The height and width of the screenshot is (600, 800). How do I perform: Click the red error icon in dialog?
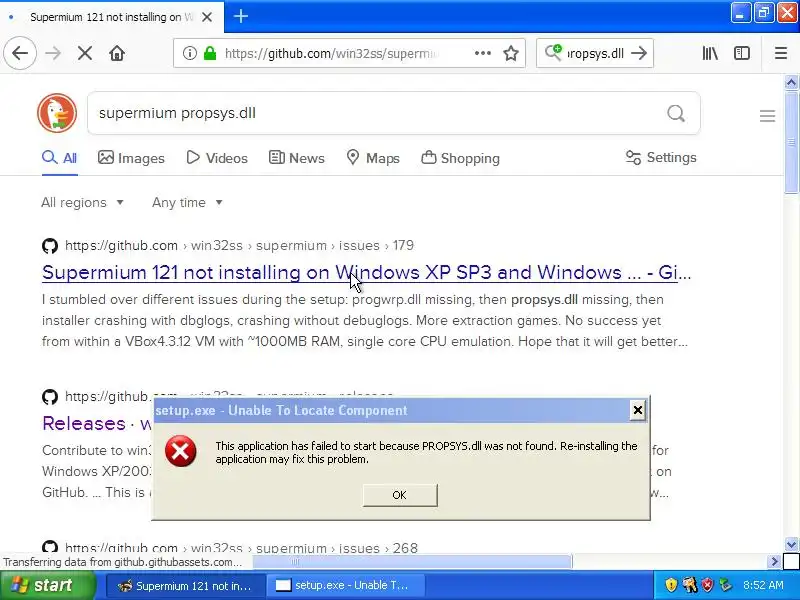pyautogui.click(x=181, y=452)
